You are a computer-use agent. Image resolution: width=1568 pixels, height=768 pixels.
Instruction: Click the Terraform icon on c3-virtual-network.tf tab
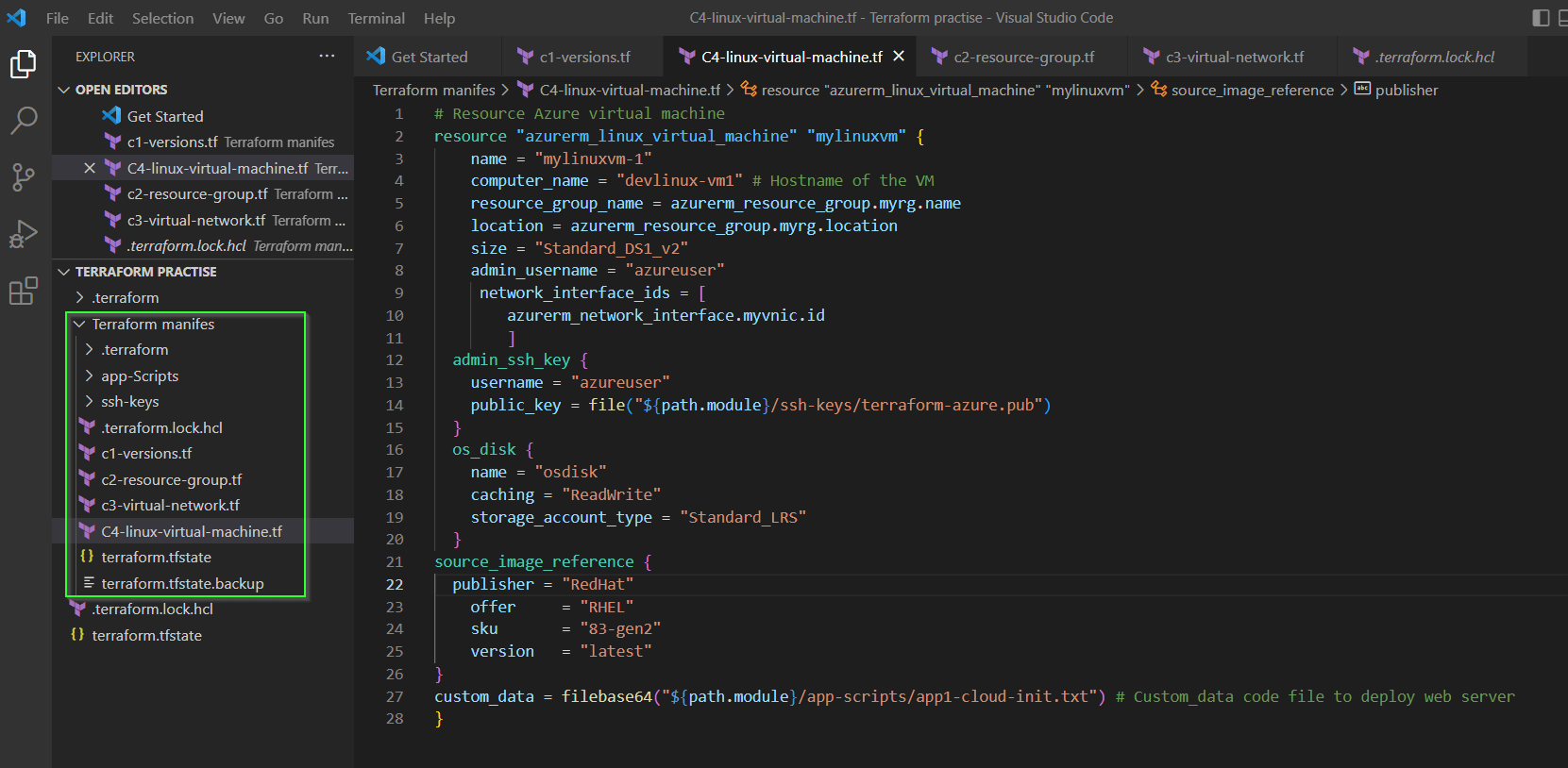coord(1152,57)
